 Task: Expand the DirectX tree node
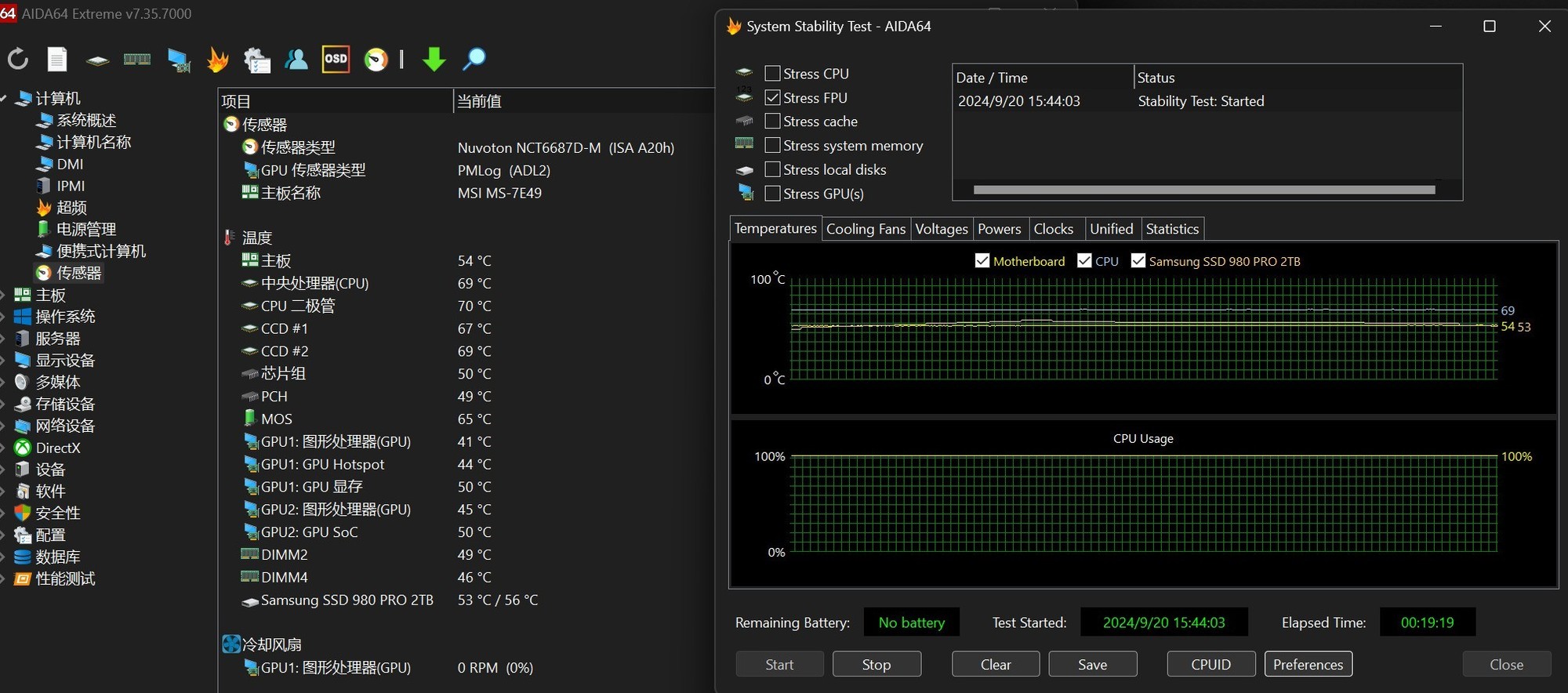tap(3, 448)
